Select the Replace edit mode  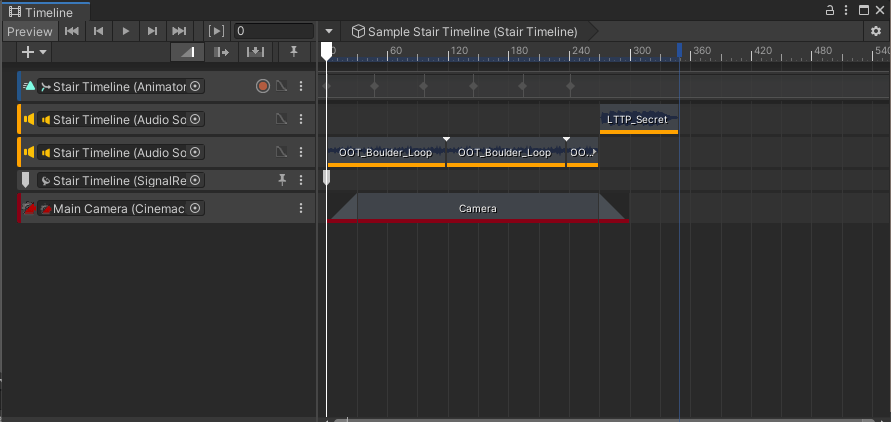[x=255, y=52]
